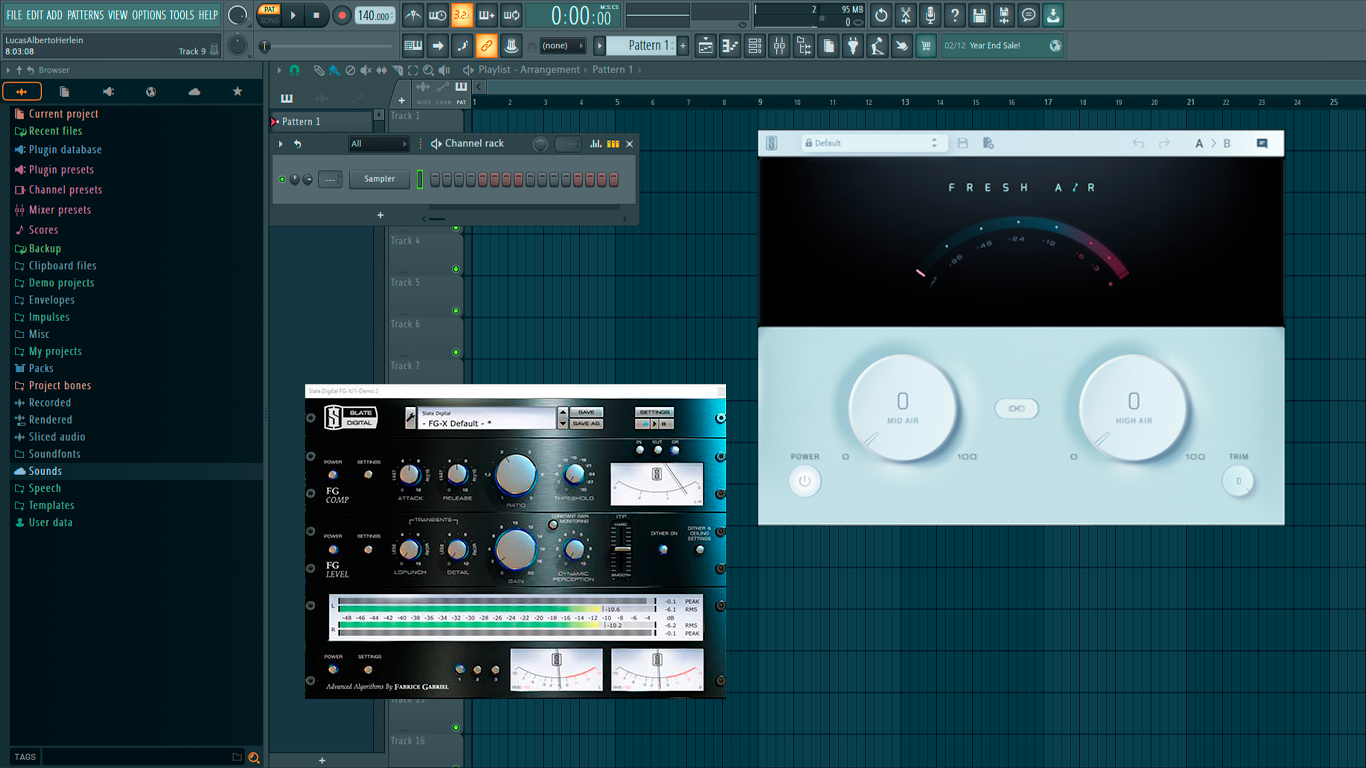The height and width of the screenshot is (768, 1366).
Task: Expand the Packs folder in browser
Action: 41,368
